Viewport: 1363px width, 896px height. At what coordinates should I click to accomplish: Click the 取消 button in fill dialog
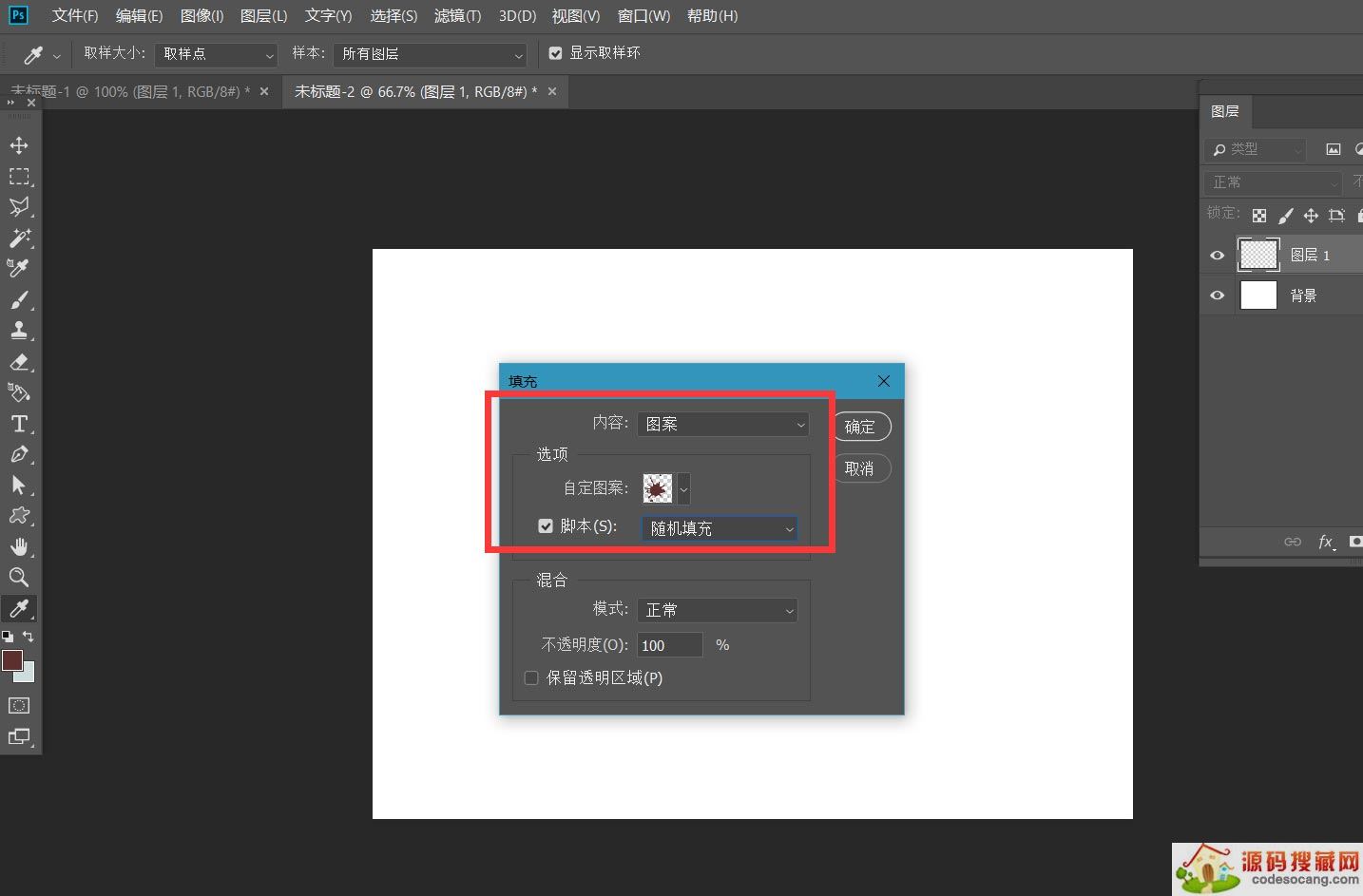point(860,468)
